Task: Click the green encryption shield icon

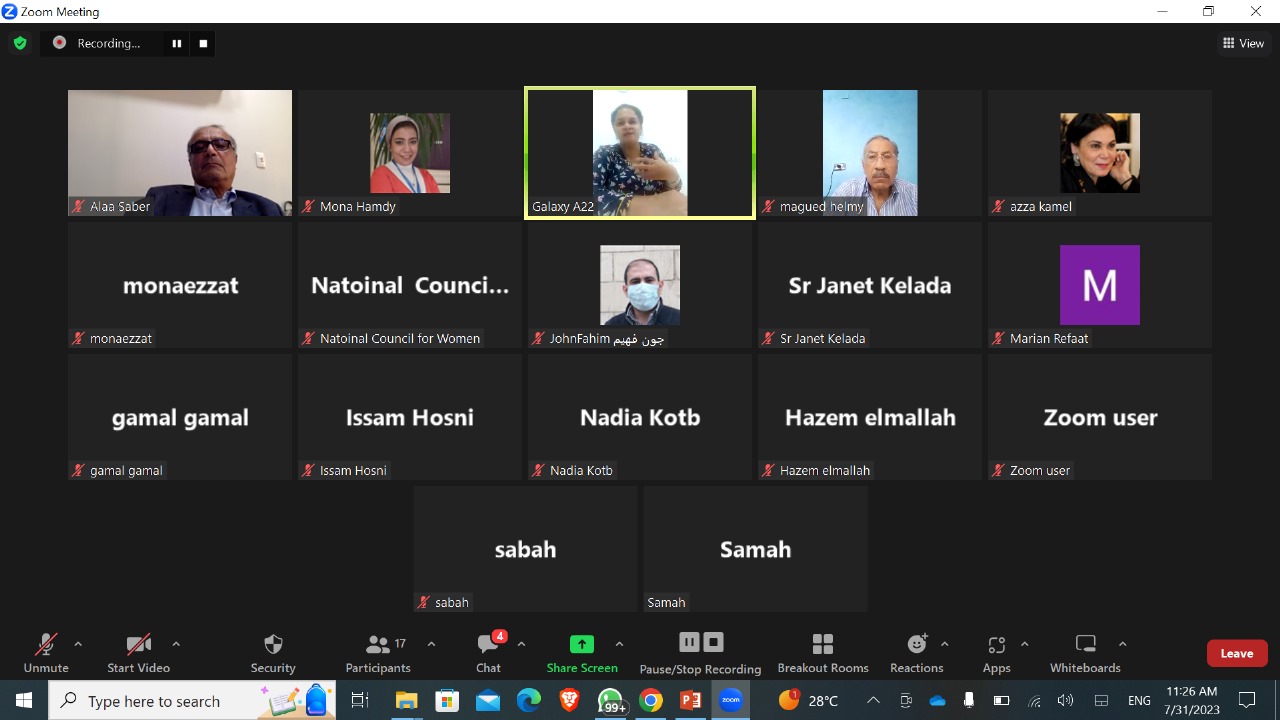Action: pyautogui.click(x=19, y=43)
